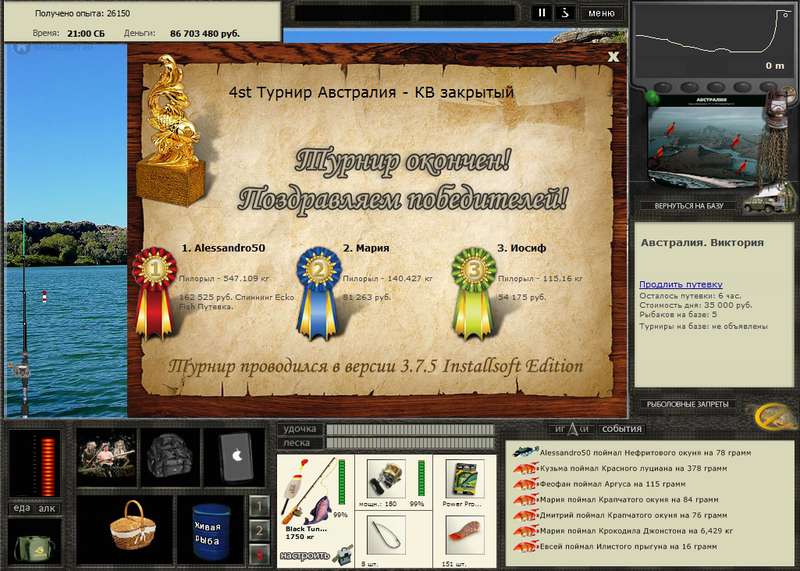Open the green tackle bag icon
The width and height of the screenshot is (800, 571).
(35, 545)
